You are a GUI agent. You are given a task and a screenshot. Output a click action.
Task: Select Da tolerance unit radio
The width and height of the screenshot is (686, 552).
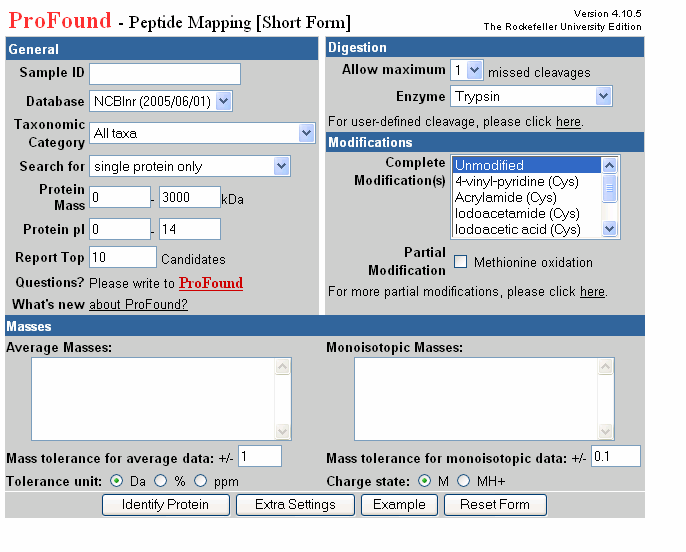pyautogui.click(x=116, y=481)
